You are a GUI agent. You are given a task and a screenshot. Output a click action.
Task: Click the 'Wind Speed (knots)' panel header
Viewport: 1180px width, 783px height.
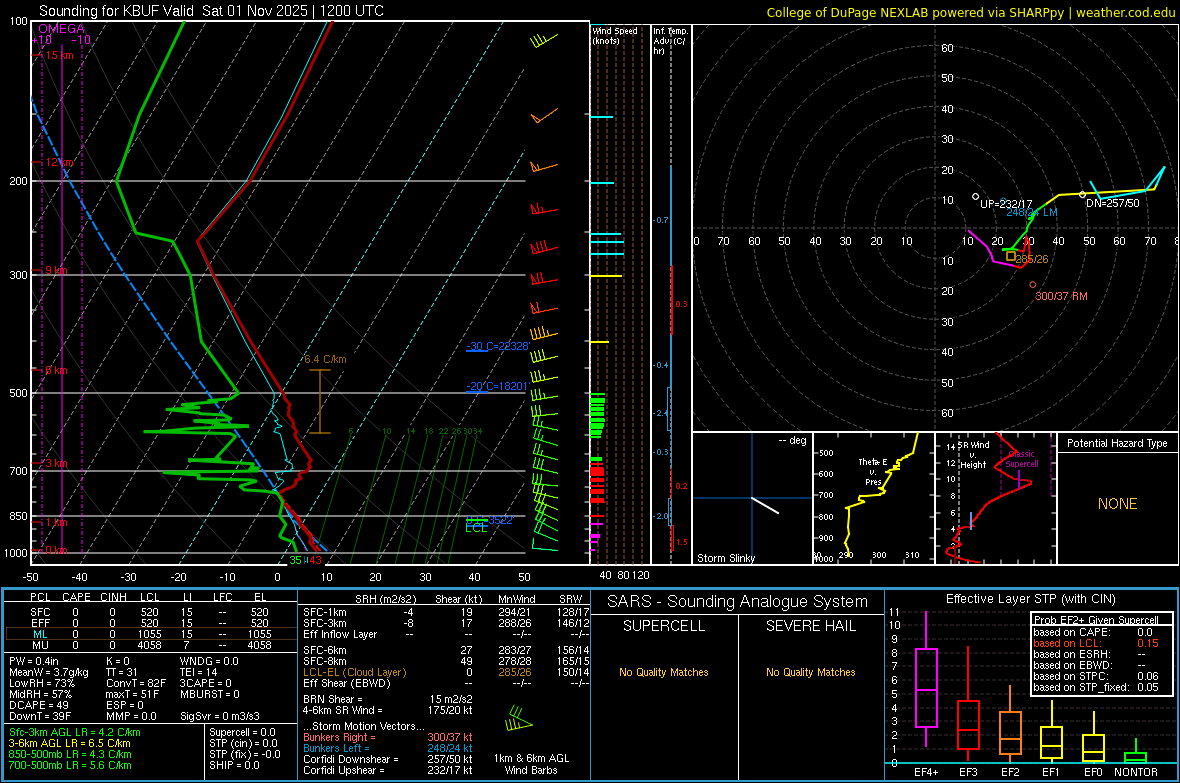pyautogui.click(x=615, y=35)
